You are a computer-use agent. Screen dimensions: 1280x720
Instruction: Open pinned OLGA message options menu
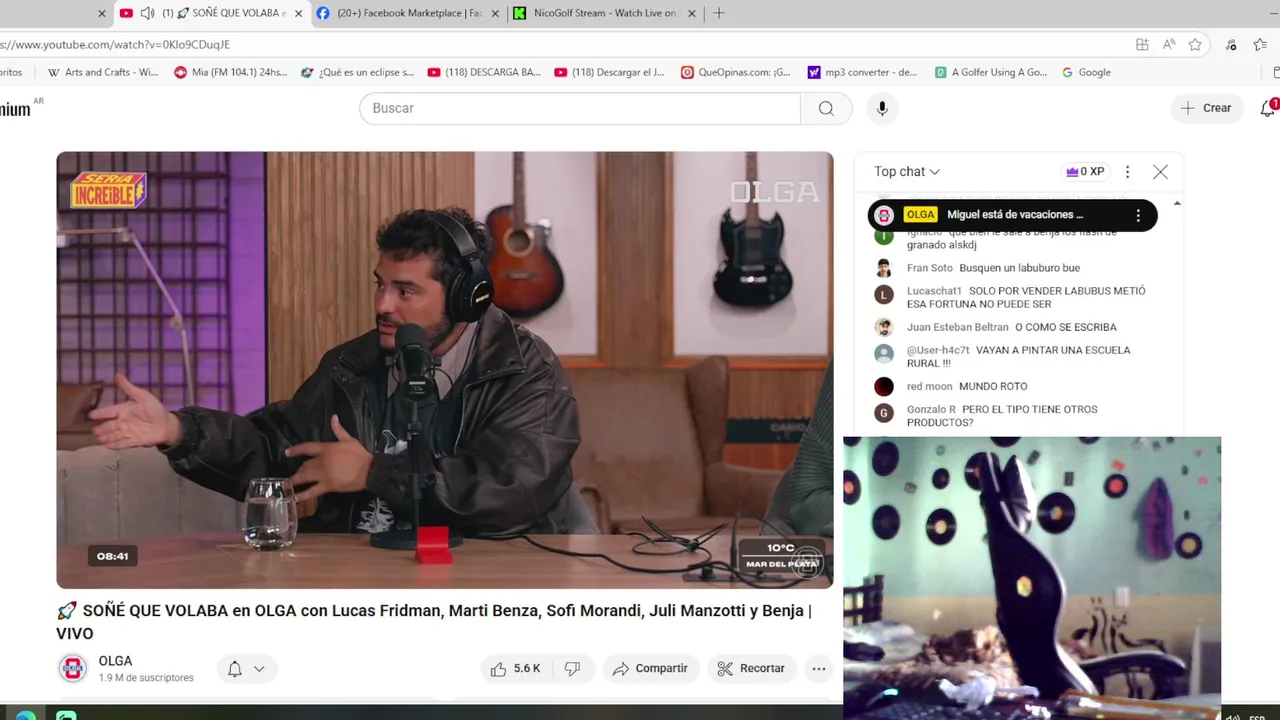click(x=1137, y=215)
